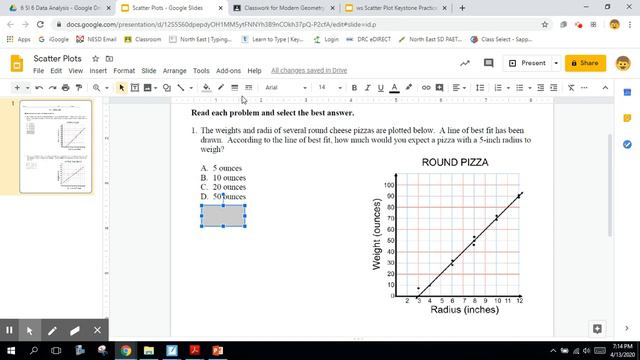
Task: Open the File menu
Action: [x=38, y=71]
